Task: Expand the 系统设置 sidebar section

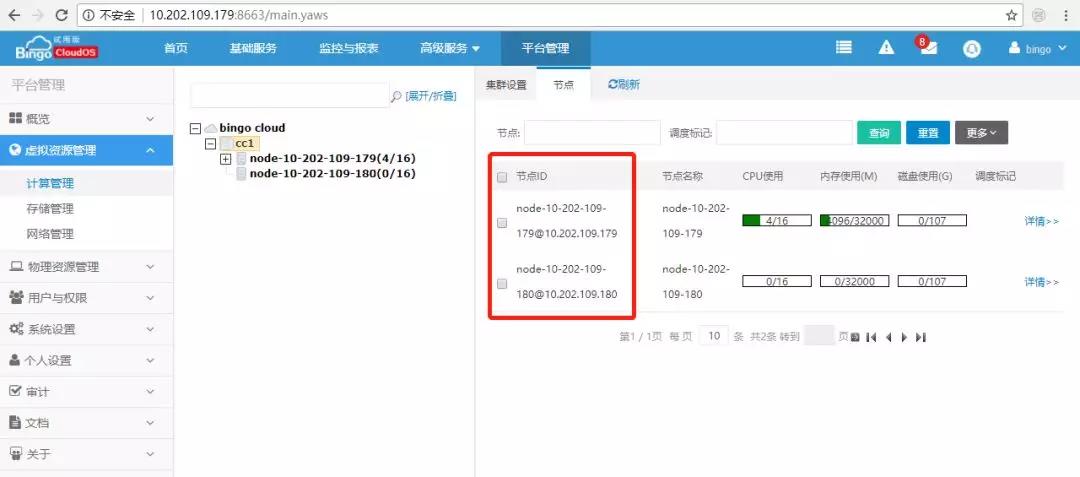Action: [86, 330]
